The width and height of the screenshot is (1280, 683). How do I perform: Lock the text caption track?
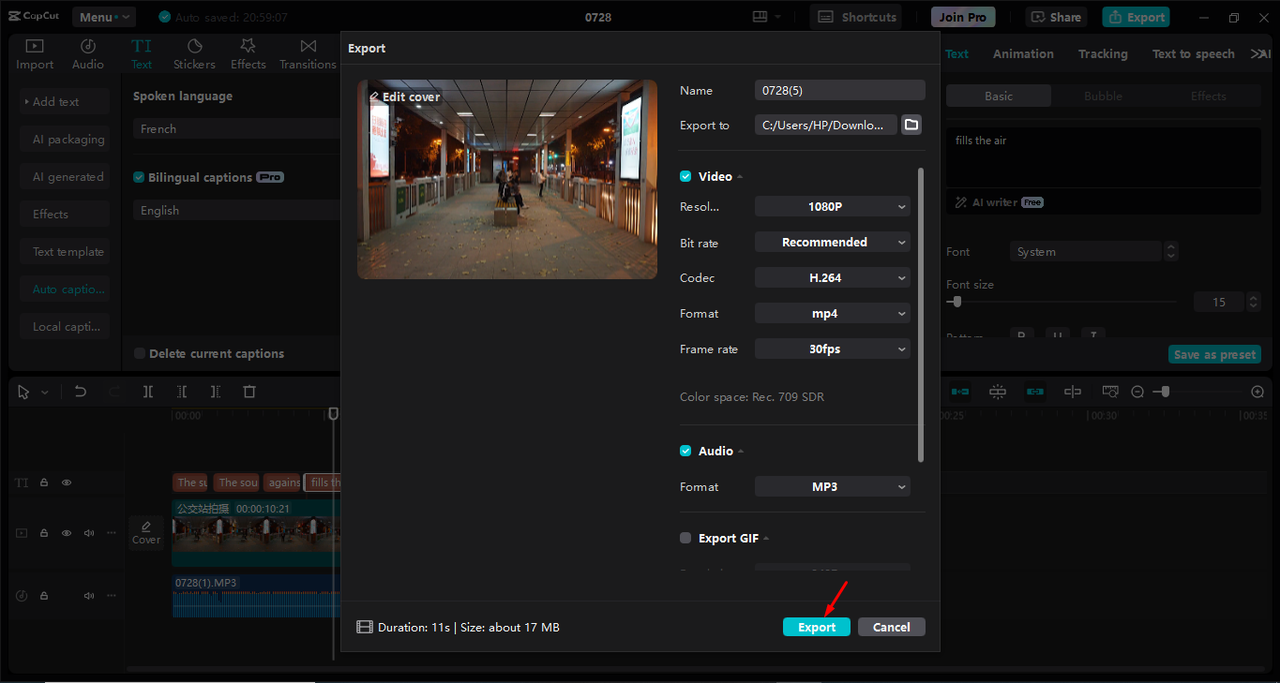[44, 482]
